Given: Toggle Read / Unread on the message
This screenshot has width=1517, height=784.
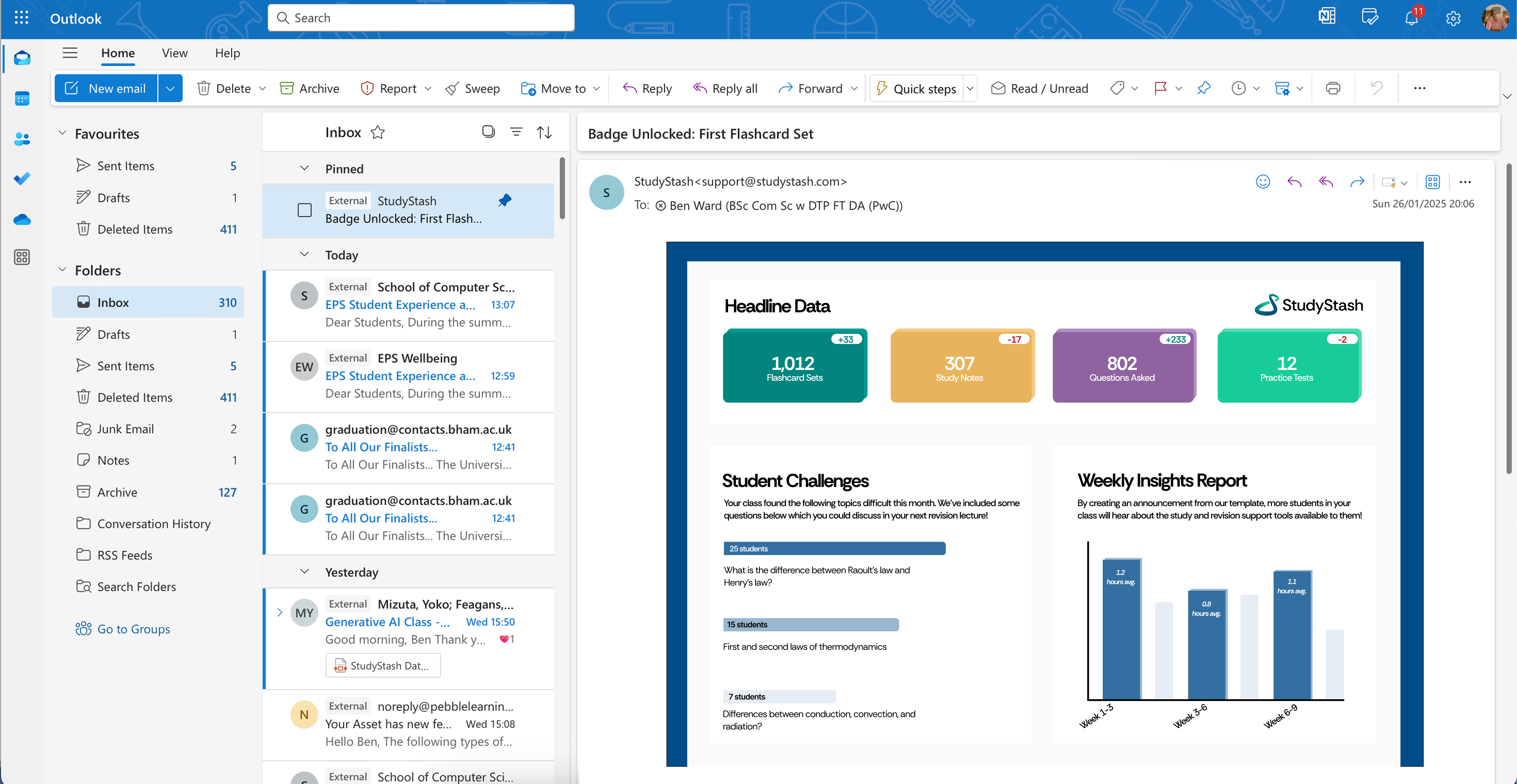Looking at the screenshot, I should pos(1039,88).
